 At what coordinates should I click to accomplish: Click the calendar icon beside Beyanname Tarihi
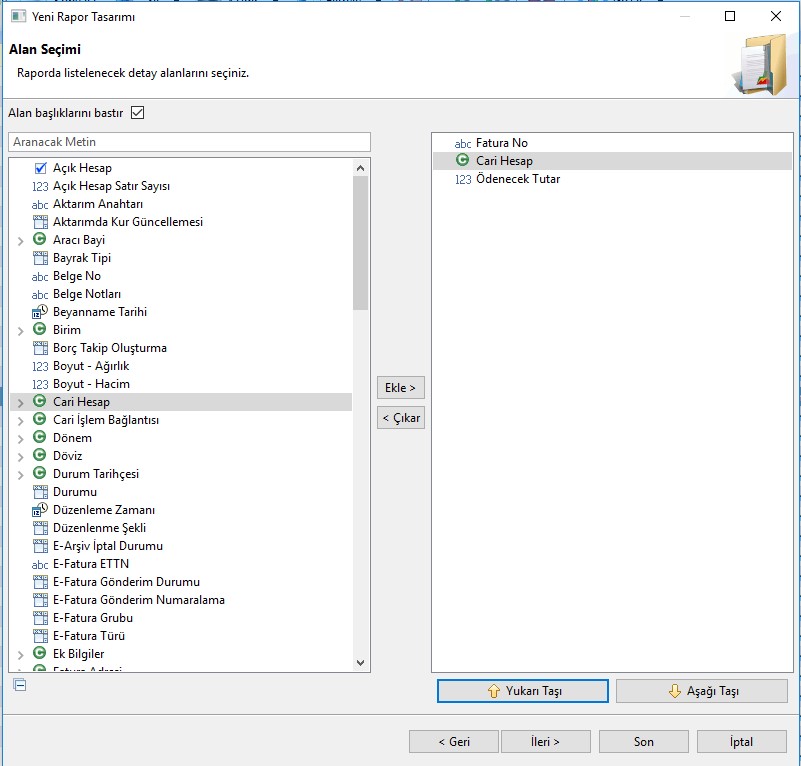40,312
